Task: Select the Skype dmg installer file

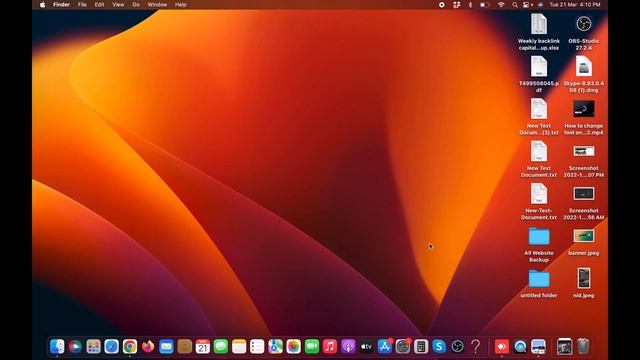Action: 584,74
